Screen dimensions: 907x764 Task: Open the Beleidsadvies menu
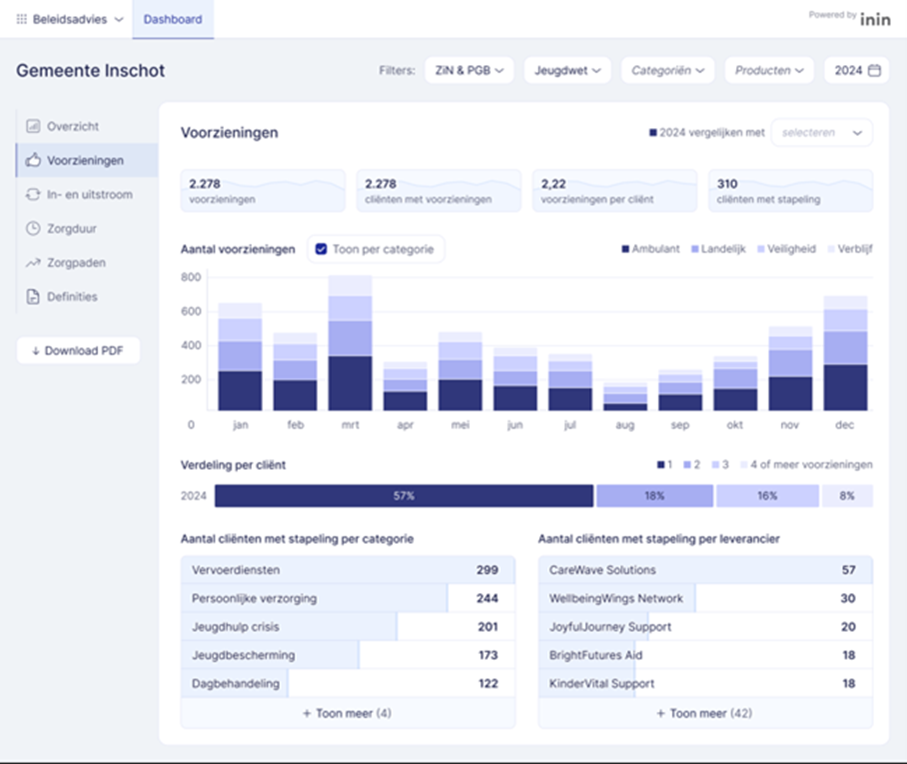point(76,19)
